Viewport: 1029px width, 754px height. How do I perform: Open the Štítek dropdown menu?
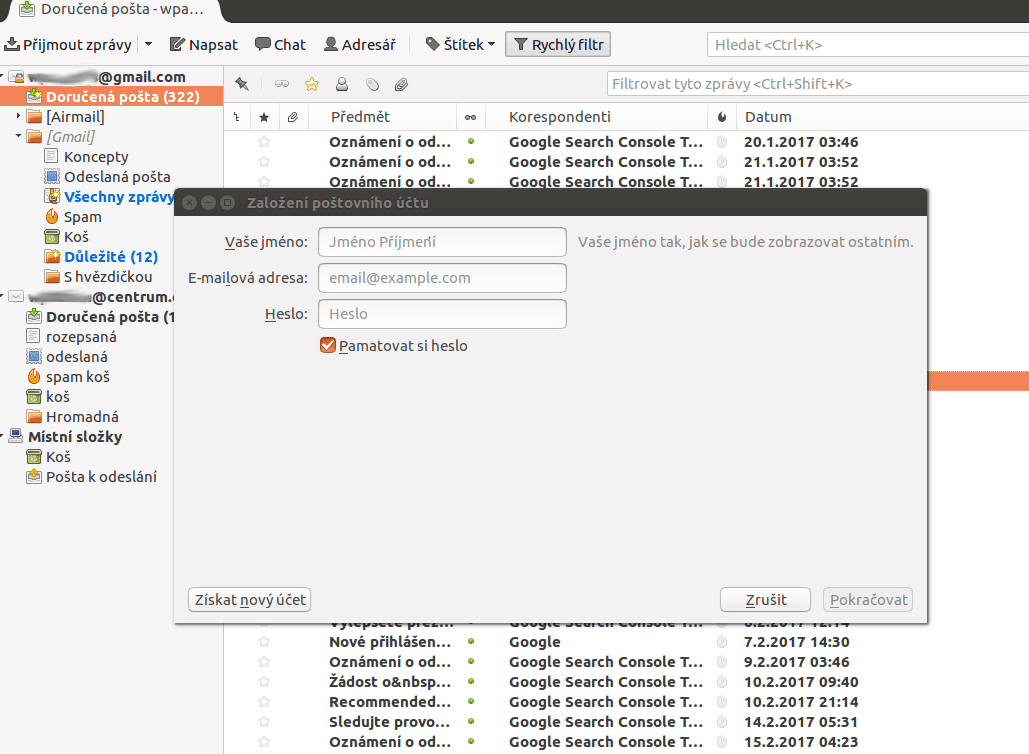[x=460, y=44]
